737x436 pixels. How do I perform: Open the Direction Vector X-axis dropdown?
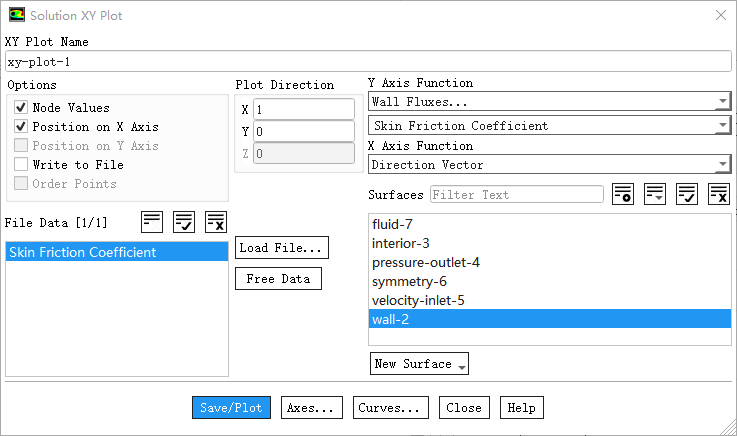[549, 164]
